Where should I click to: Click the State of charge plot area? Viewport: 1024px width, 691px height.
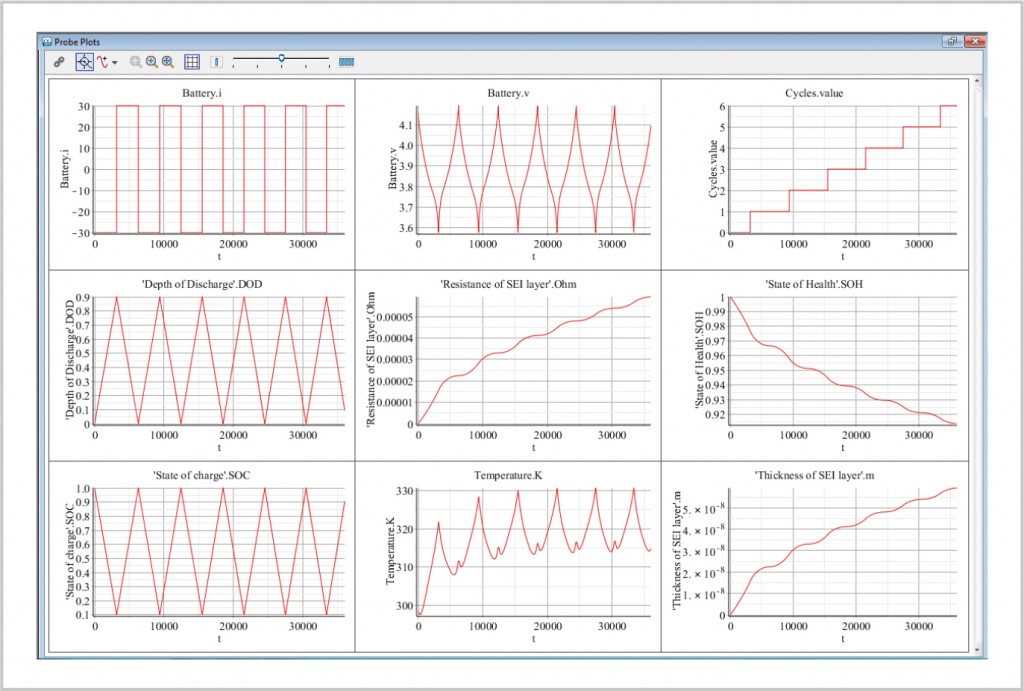[x=219, y=551]
